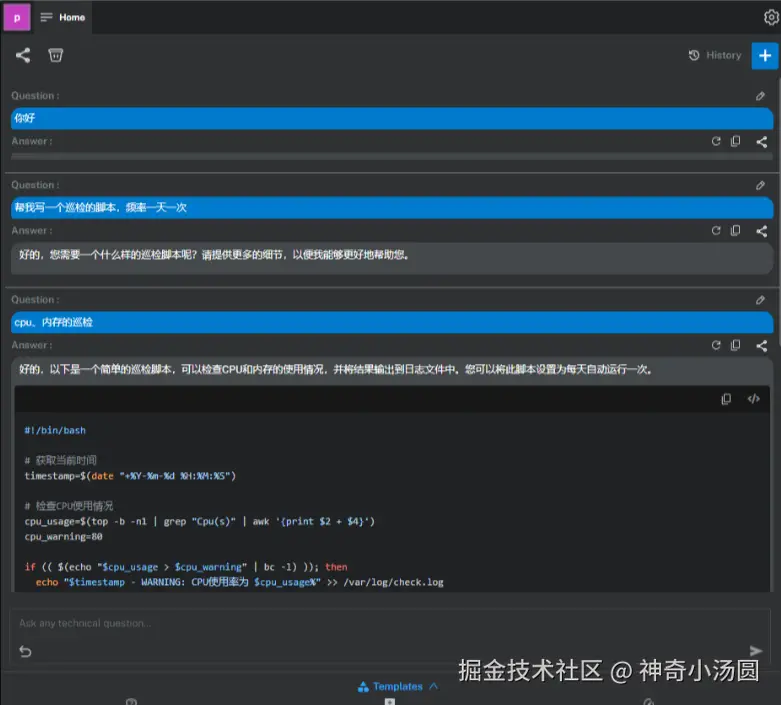Click the if echo $cpu_usage code line

[x=186, y=567]
